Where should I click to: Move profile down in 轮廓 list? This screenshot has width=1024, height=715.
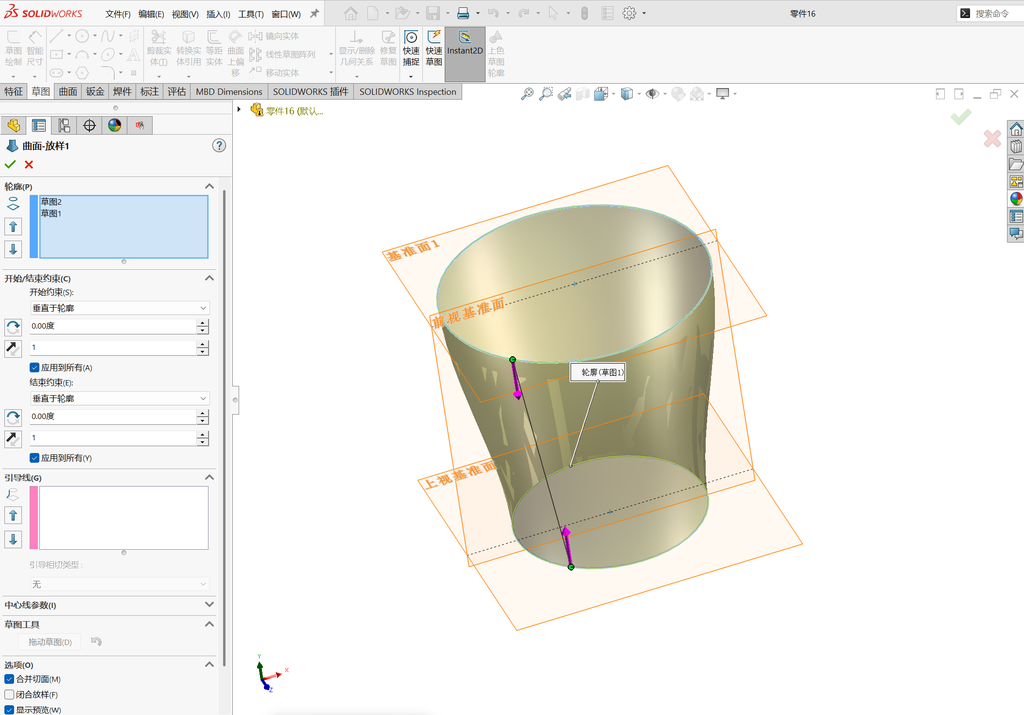coord(12,249)
